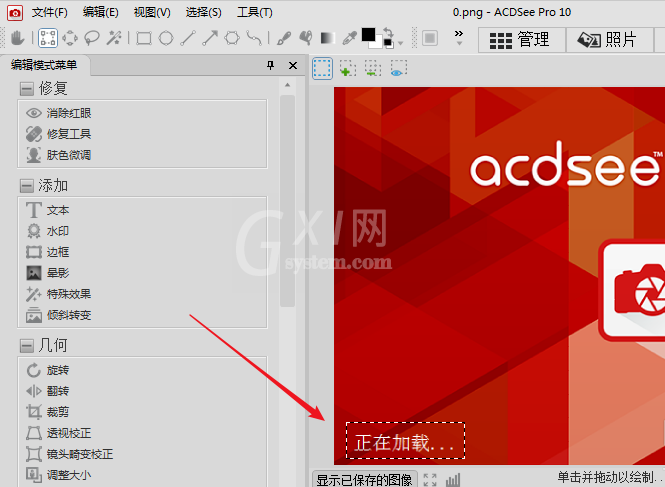The width and height of the screenshot is (665, 487).
Task: Switch to Photos mode (照片)
Action: (609, 40)
